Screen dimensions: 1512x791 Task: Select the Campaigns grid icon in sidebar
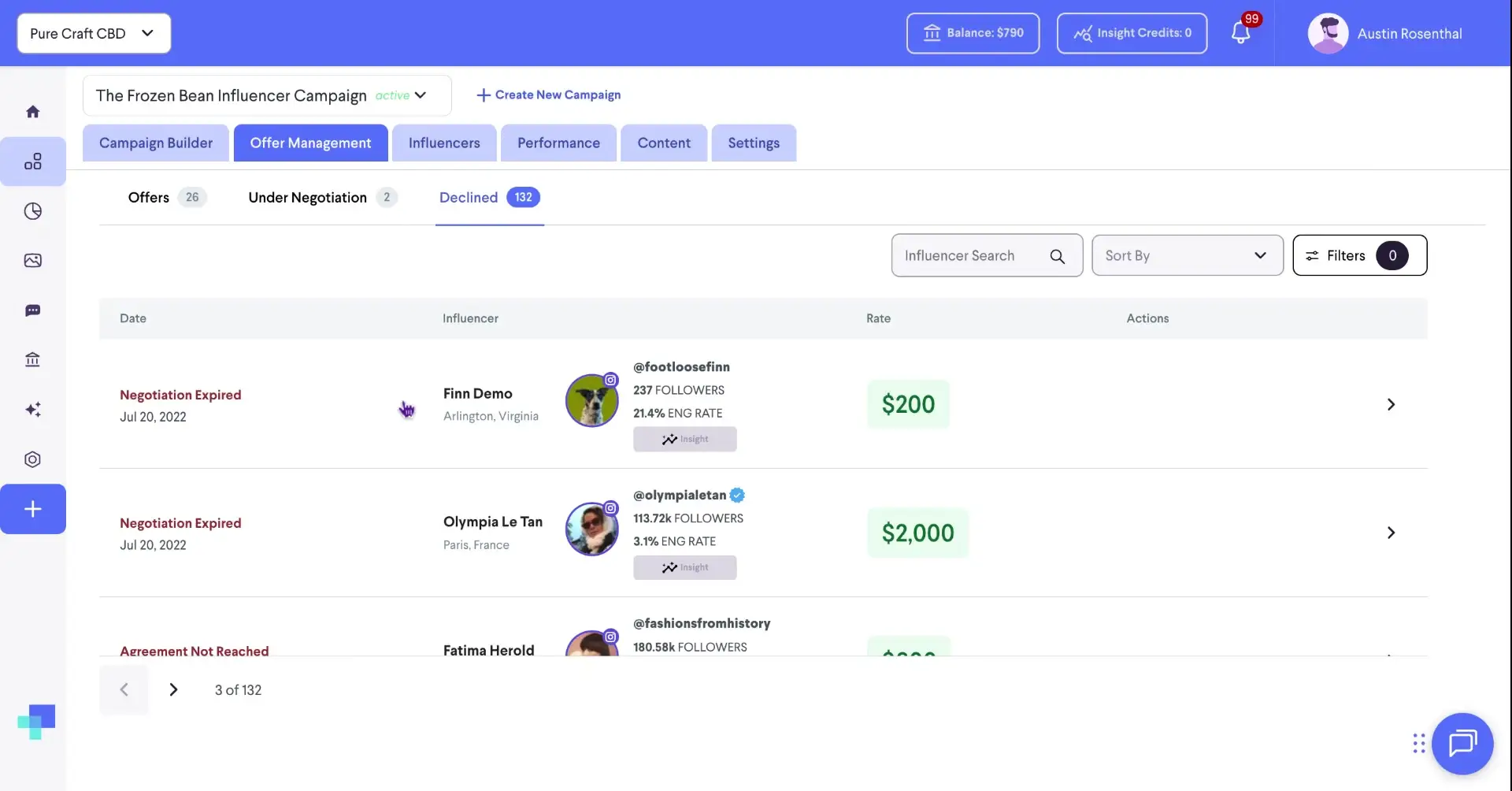pos(33,161)
